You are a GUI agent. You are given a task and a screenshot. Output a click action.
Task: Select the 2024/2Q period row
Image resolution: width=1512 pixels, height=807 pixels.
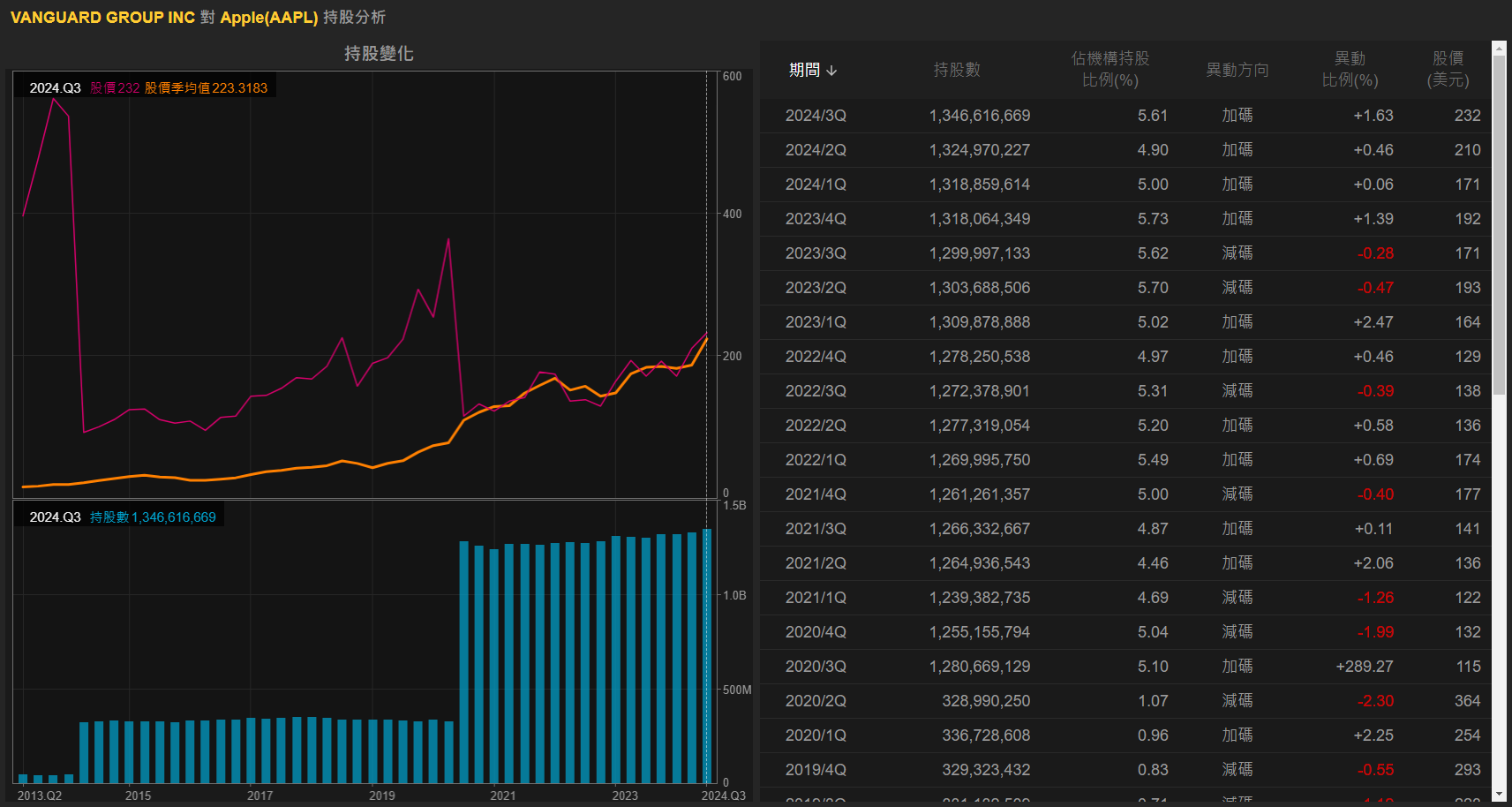point(1125,150)
